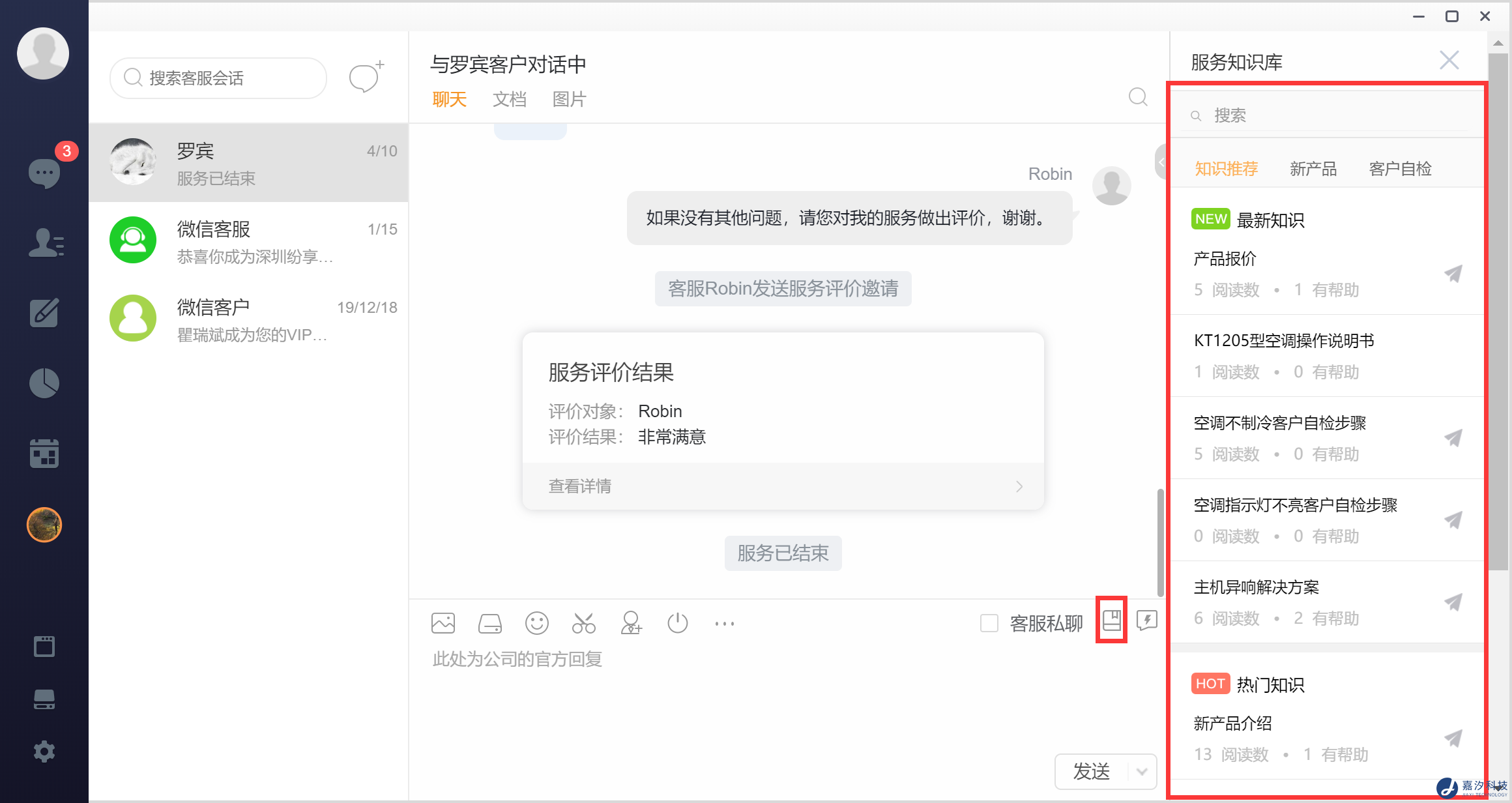The width and height of the screenshot is (1512, 803).
Task: Click the chat area vertical scrollbar
Action: [1160, 542]
